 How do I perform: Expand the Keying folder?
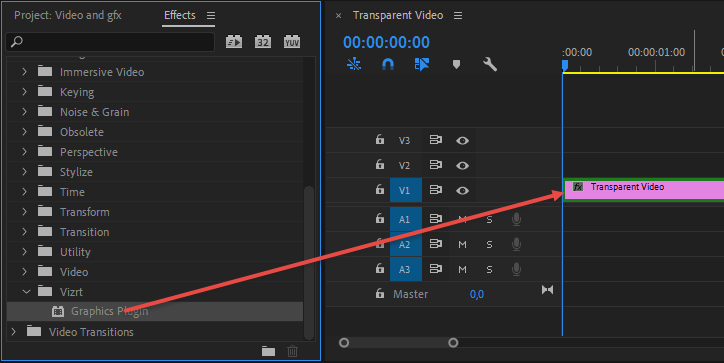(24, 92)
